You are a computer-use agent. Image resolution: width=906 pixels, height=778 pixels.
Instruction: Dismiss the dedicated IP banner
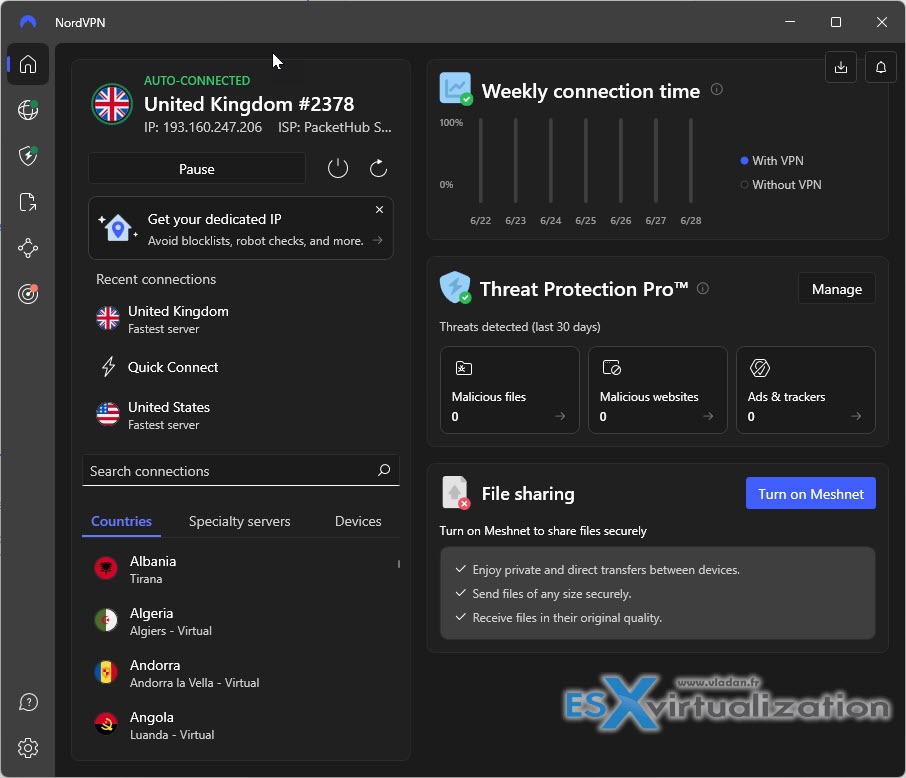(379, 209)
